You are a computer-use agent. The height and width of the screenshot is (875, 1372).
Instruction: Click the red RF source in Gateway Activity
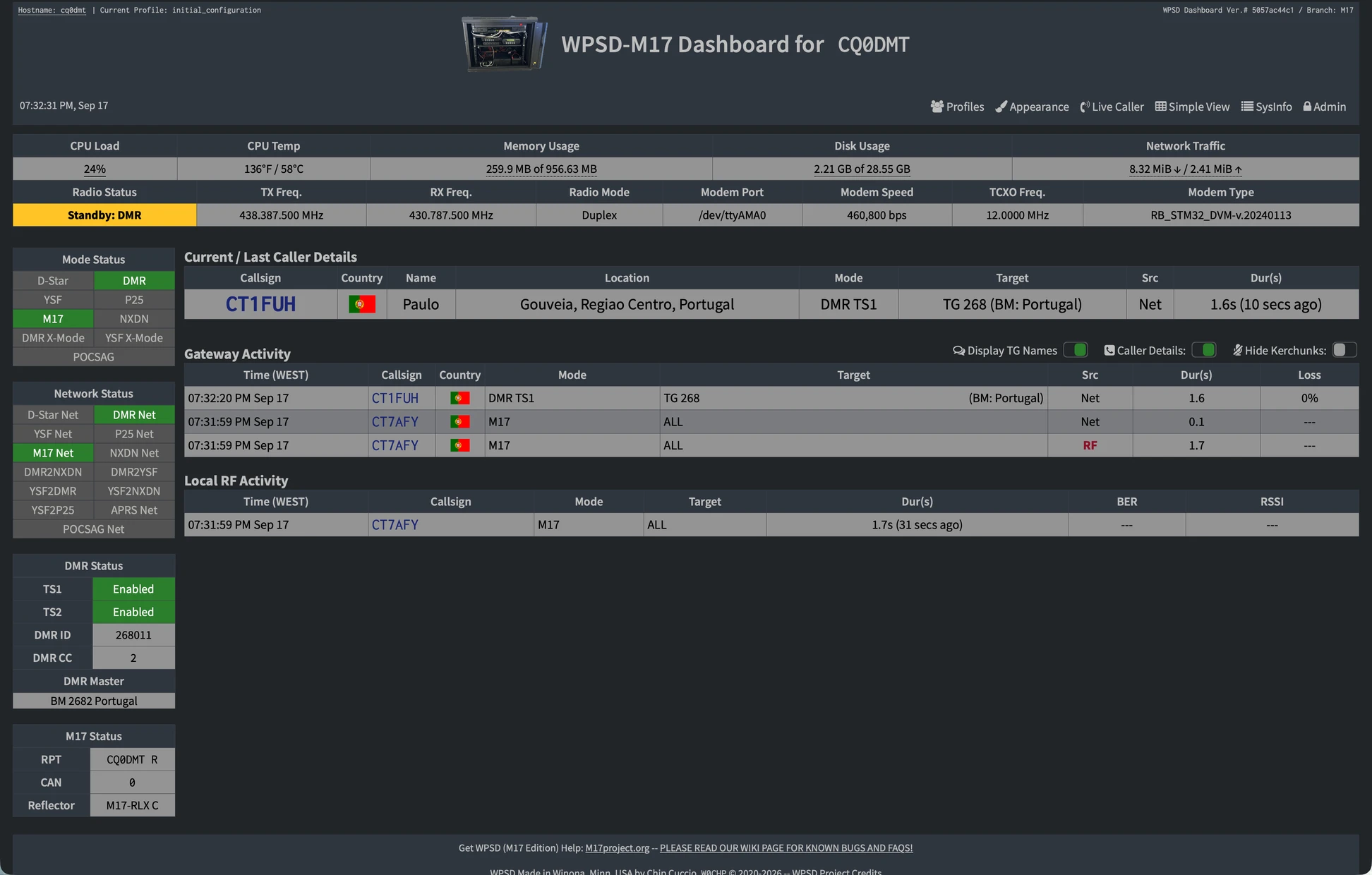(x=1090, y=445)
